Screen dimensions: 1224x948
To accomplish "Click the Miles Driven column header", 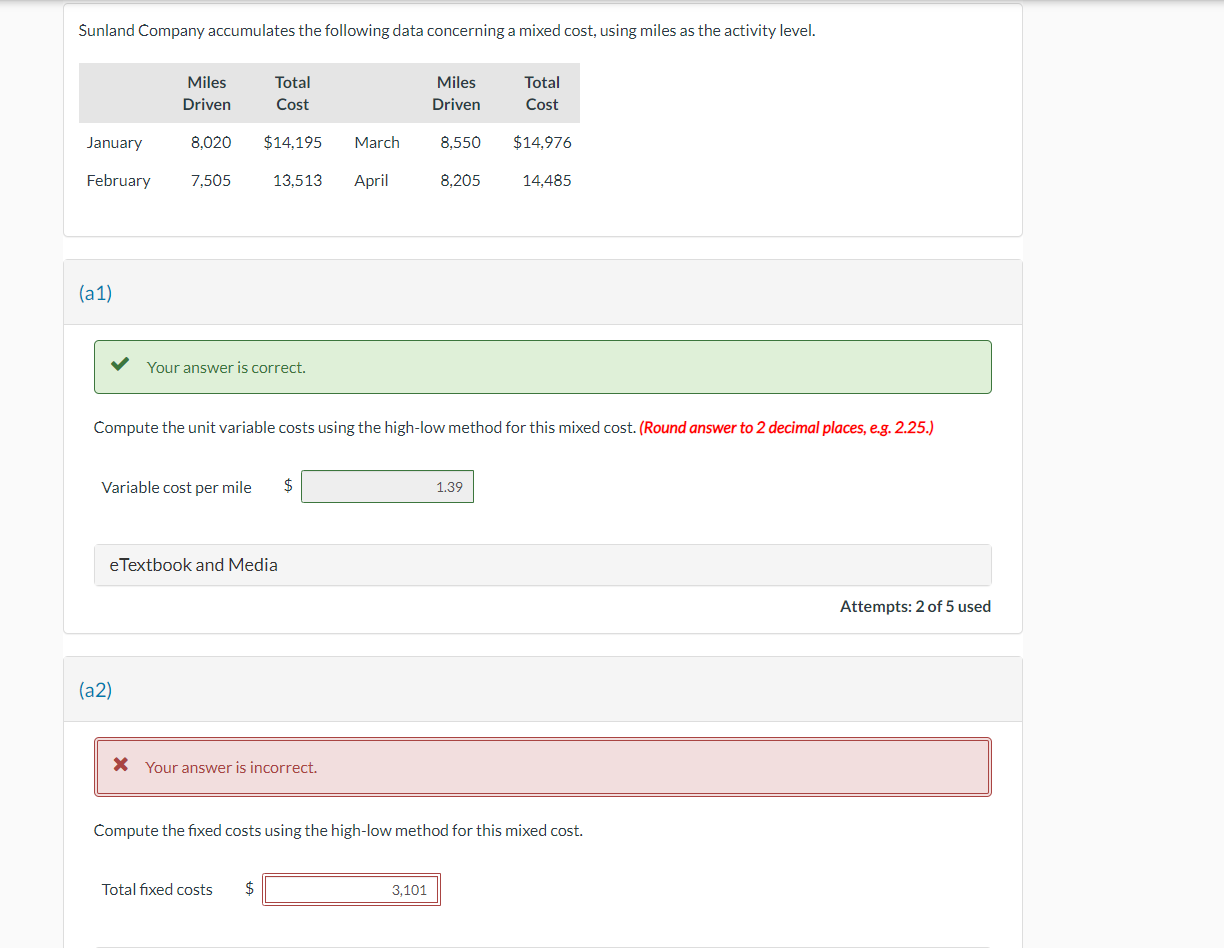I will [206, 93].
